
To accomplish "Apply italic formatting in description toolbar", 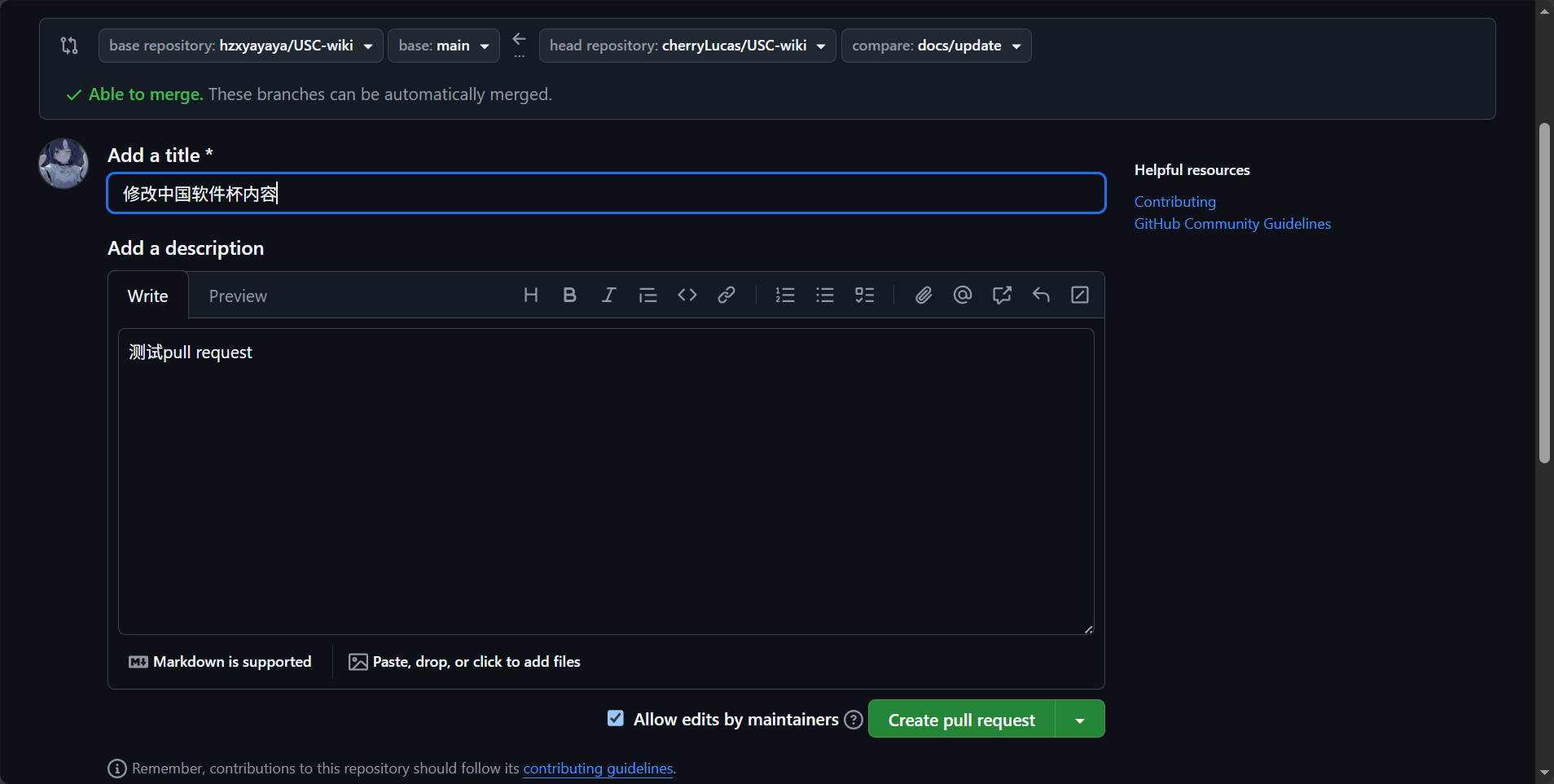I will click(x=609, y=295).
